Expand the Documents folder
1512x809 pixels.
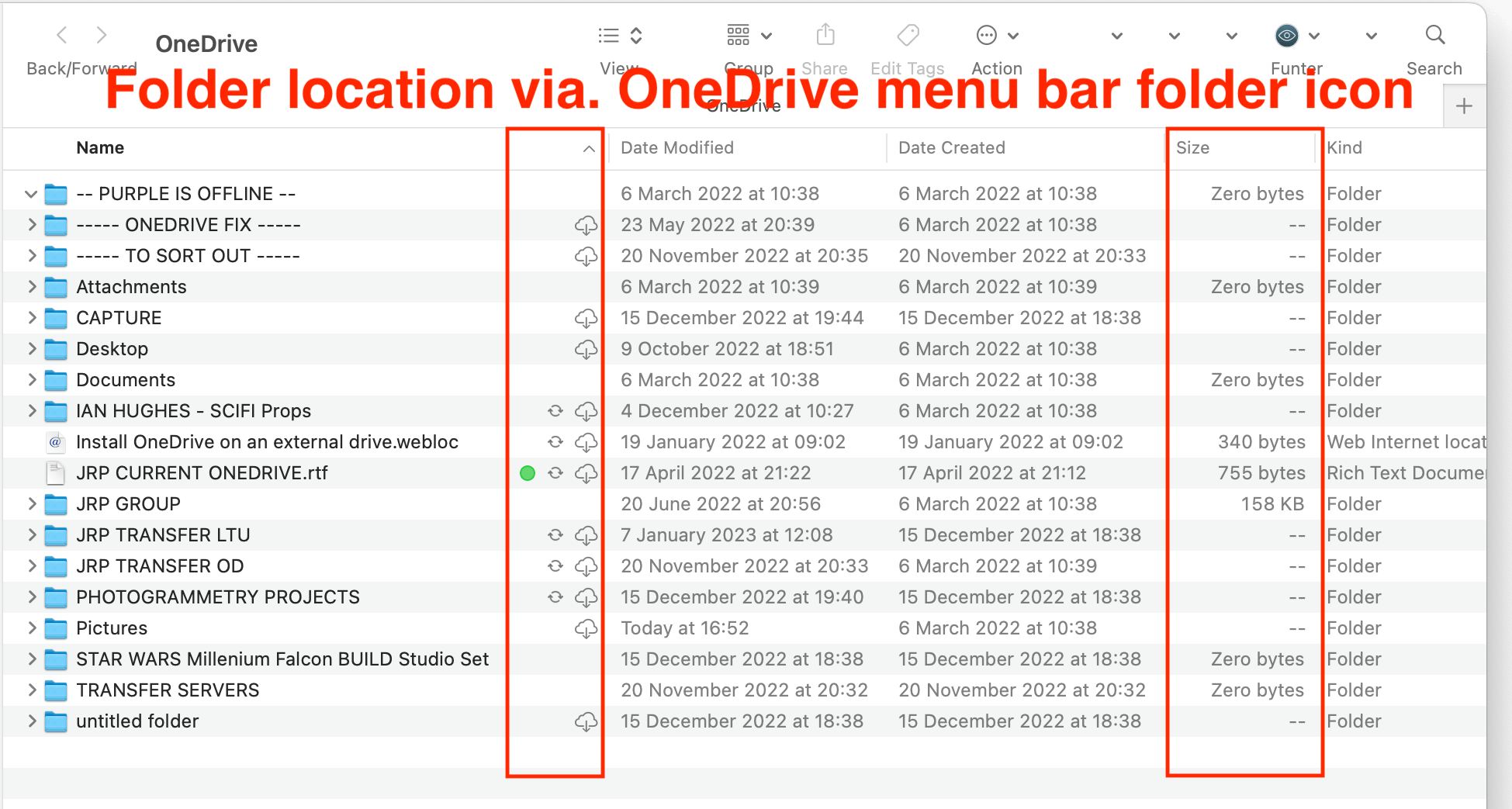tap(31, 380)
